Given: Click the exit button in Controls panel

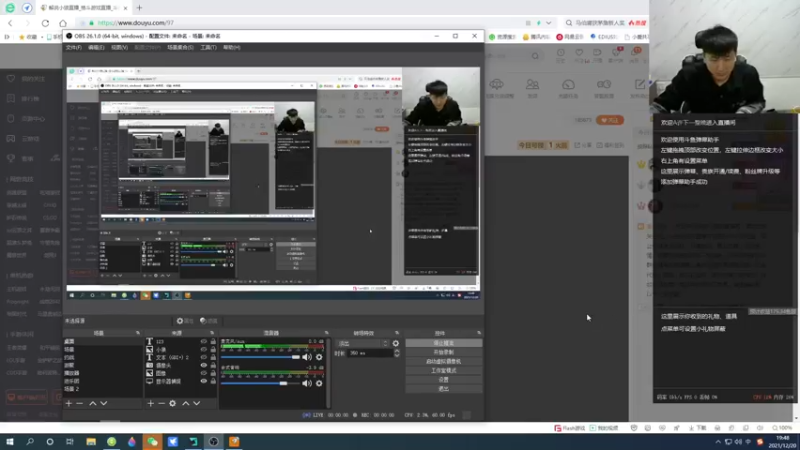Looking at the screenshot, I should [x=443, y=389].
